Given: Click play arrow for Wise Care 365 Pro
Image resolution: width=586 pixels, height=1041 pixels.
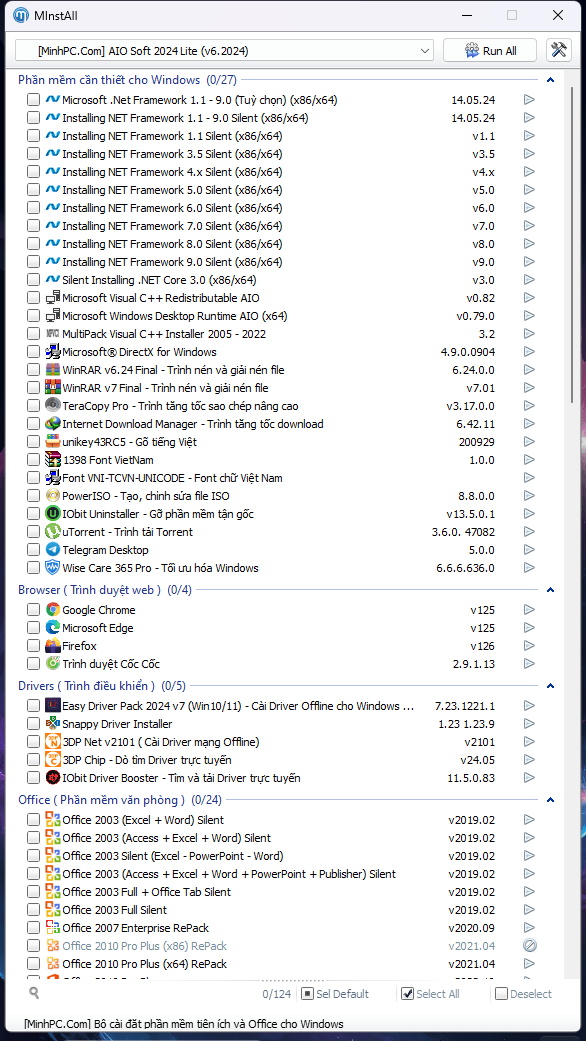Looking at the screenshot, I should pyautogui.click(x=529, y=568).
